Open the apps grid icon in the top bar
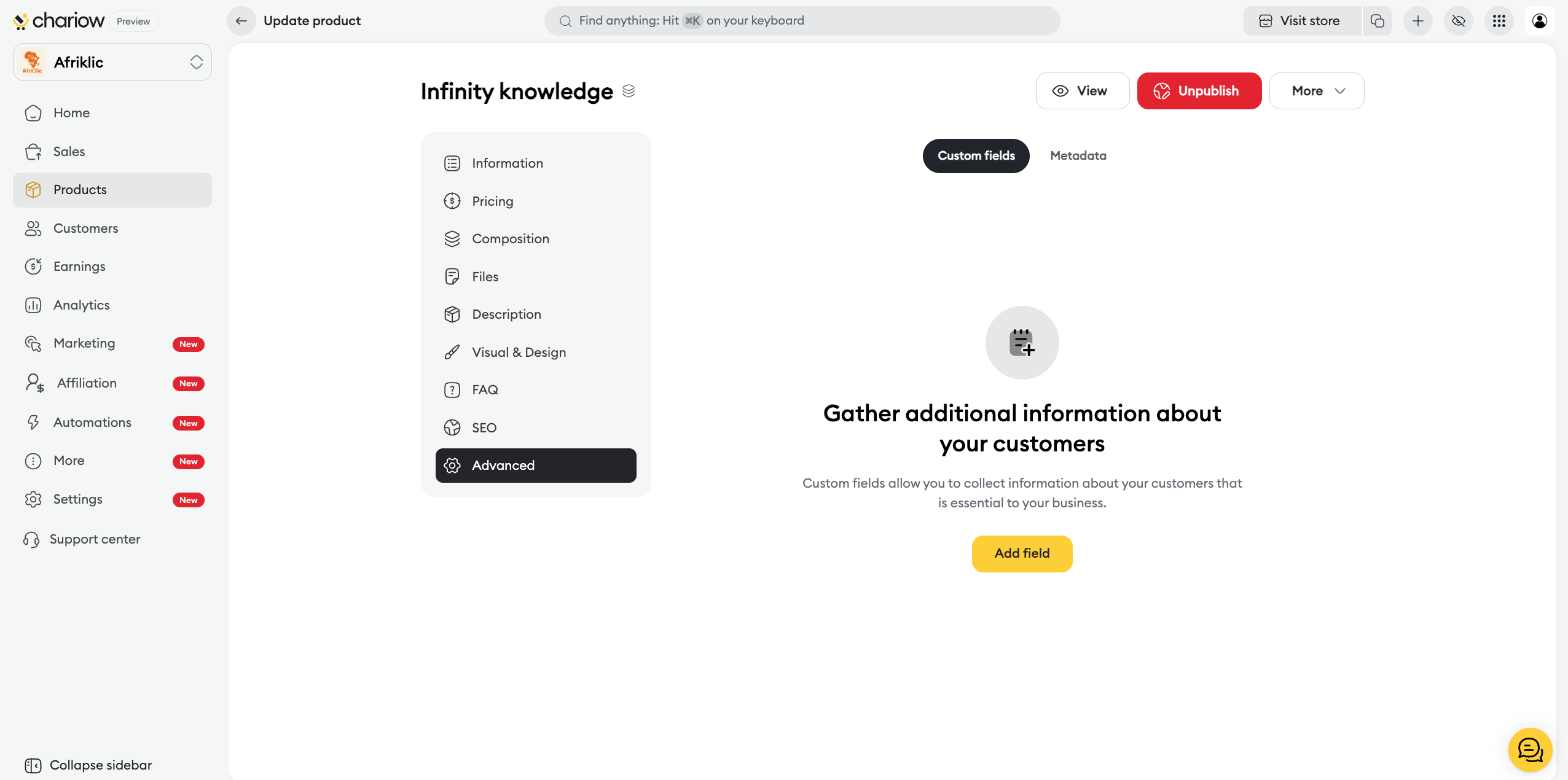This screenshot has width=1568, height=780. (1499, 21)
